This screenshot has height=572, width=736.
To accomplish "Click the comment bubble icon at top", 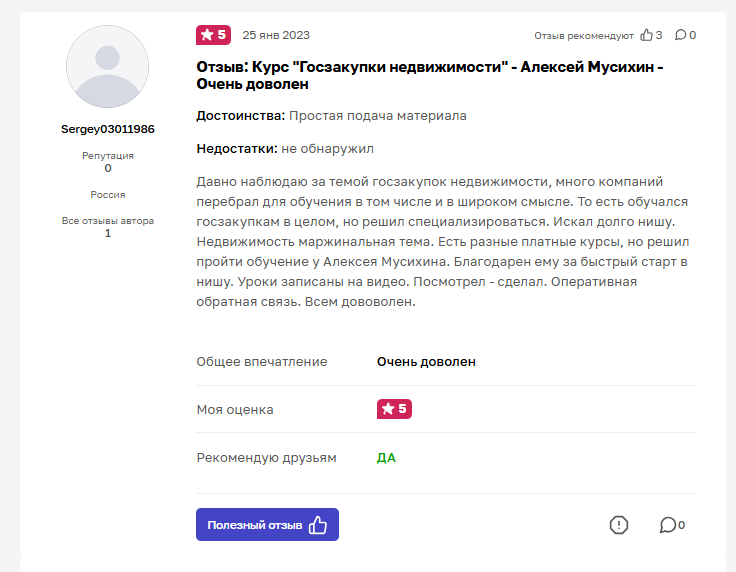I will [680, 35].
